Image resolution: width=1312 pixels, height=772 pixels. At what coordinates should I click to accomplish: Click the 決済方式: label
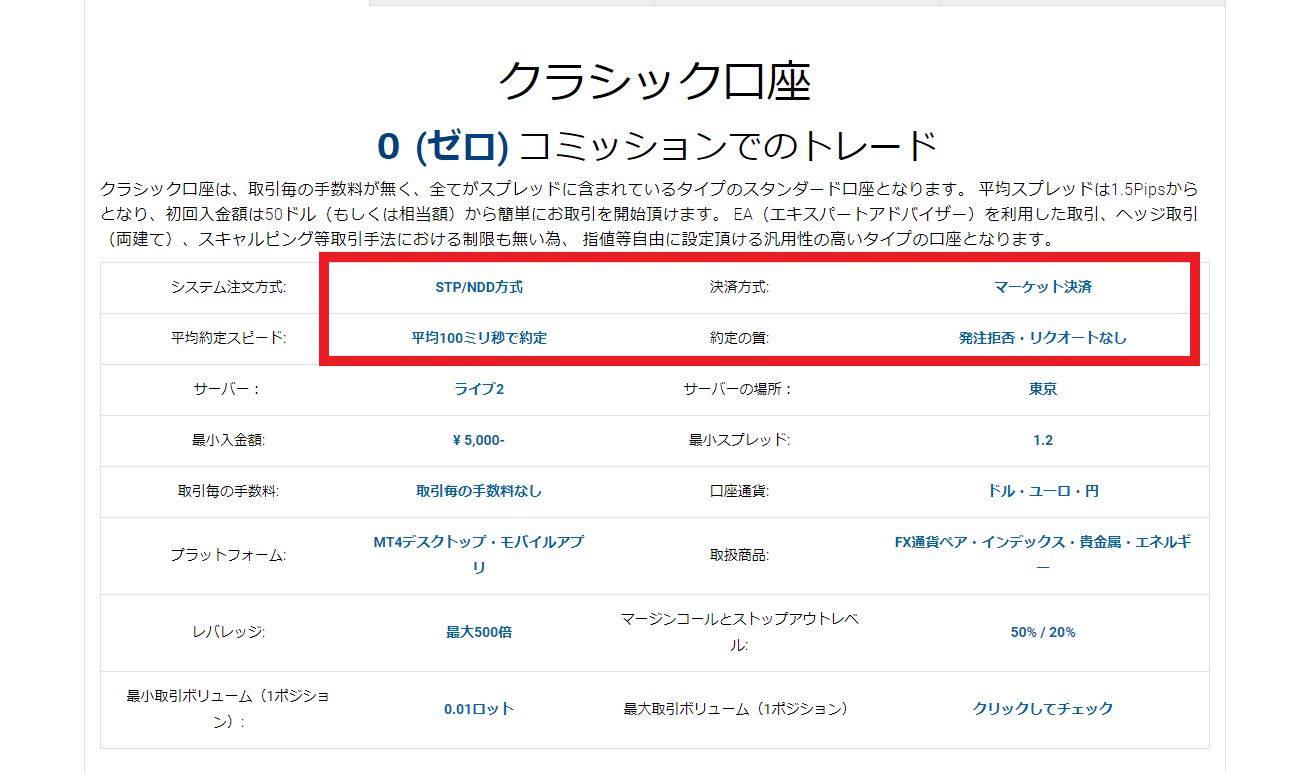739,287
